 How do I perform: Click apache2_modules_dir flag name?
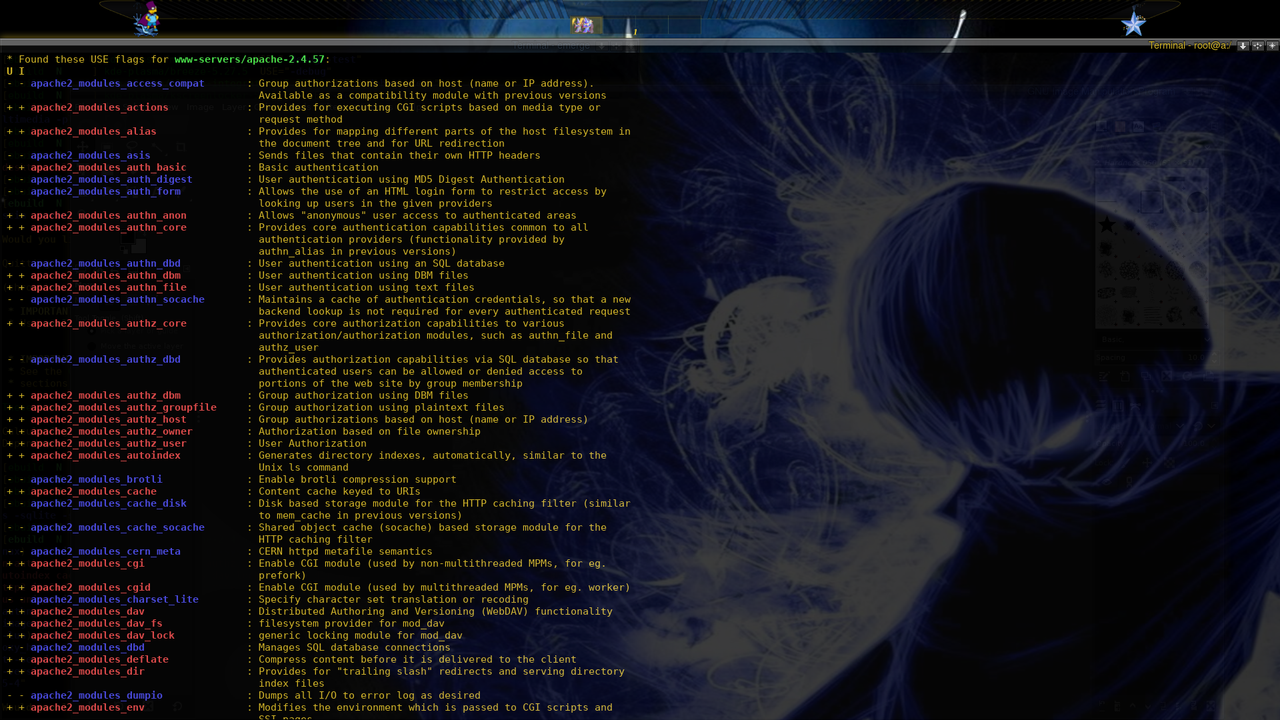(x=87, y=672)
